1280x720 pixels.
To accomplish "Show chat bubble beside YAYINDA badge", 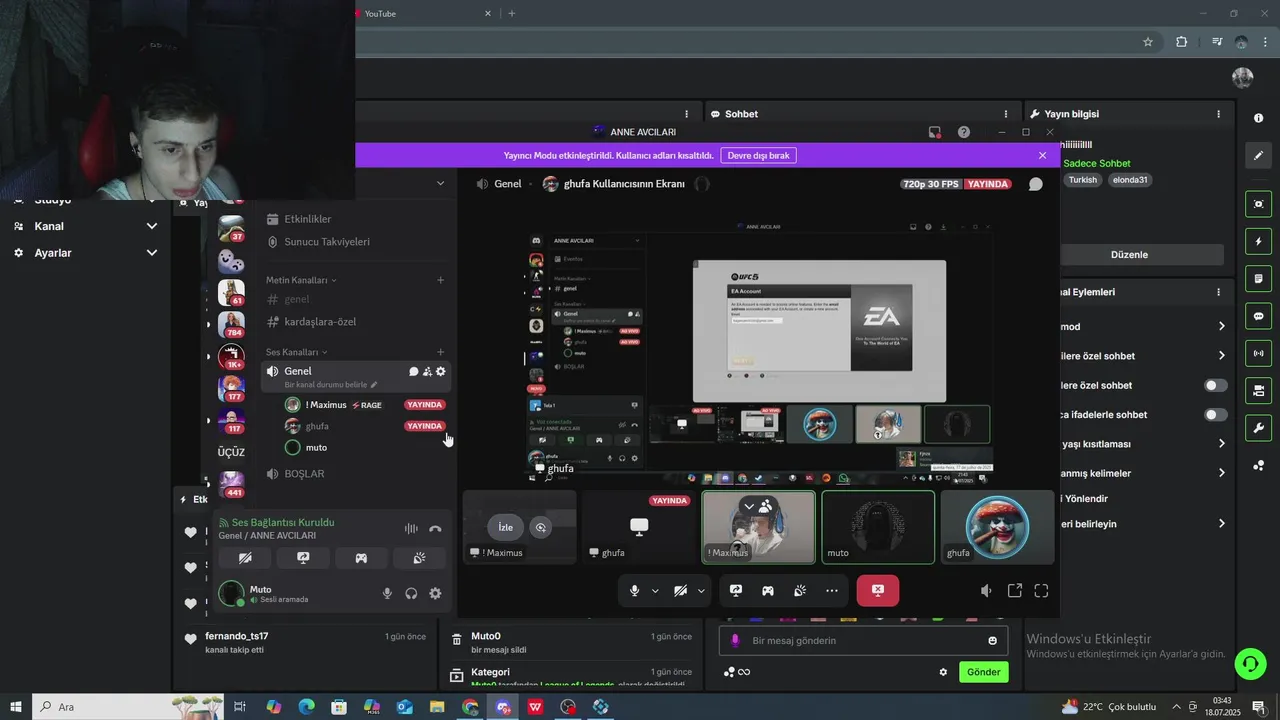I will point(1036,184).
